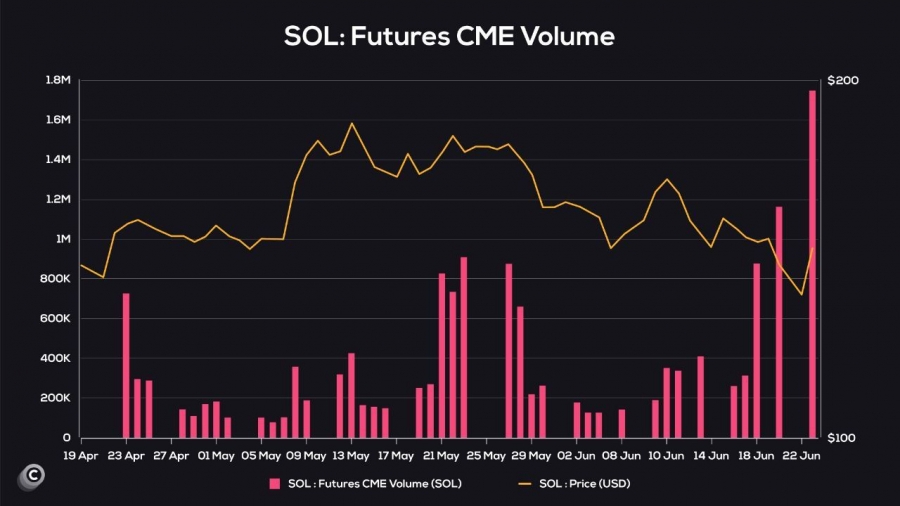Click the 1M y-axis label

click(63, 239)
